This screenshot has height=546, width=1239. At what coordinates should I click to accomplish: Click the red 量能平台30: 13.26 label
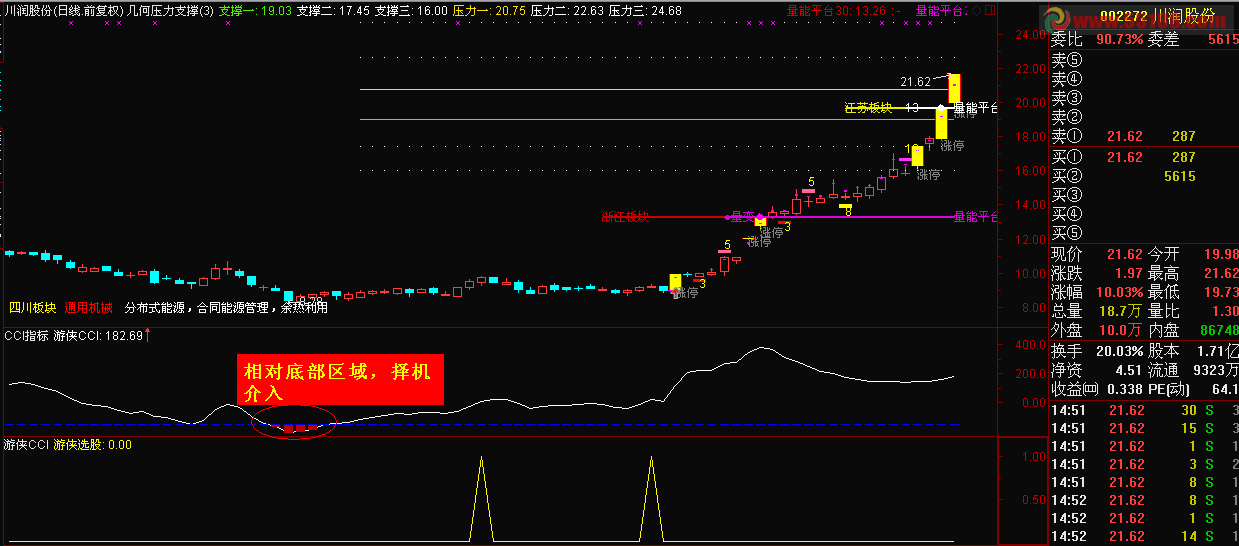[836, 10]
